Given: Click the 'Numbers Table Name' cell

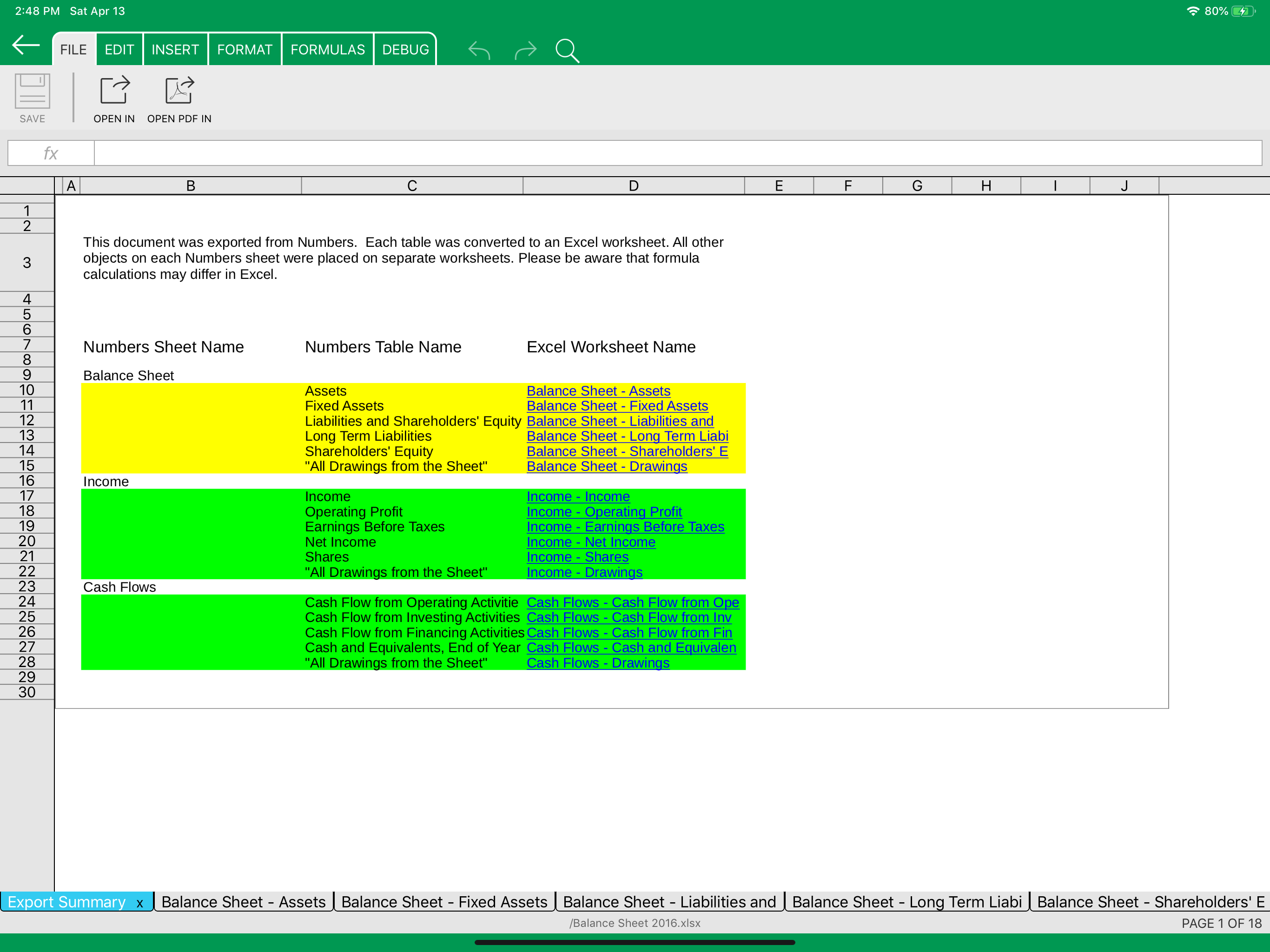Looking at the screenshot, I should pyautogui.click(x=383, y=347).
